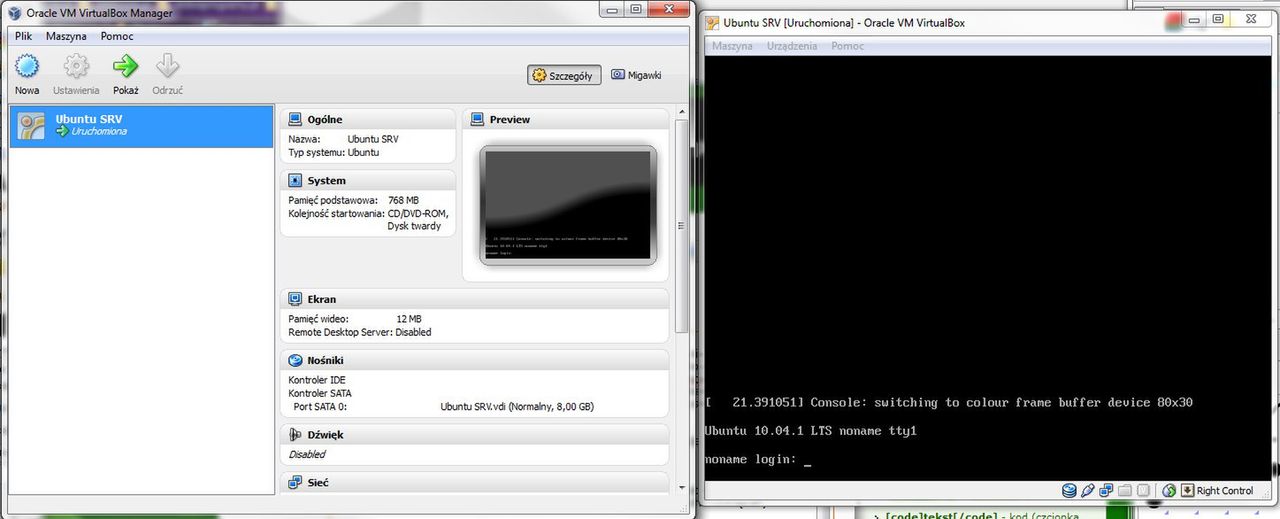The height and width of the screenshot is (519, 1280).
Task: Click the Ekran display icon
Action: coord(295,299)
